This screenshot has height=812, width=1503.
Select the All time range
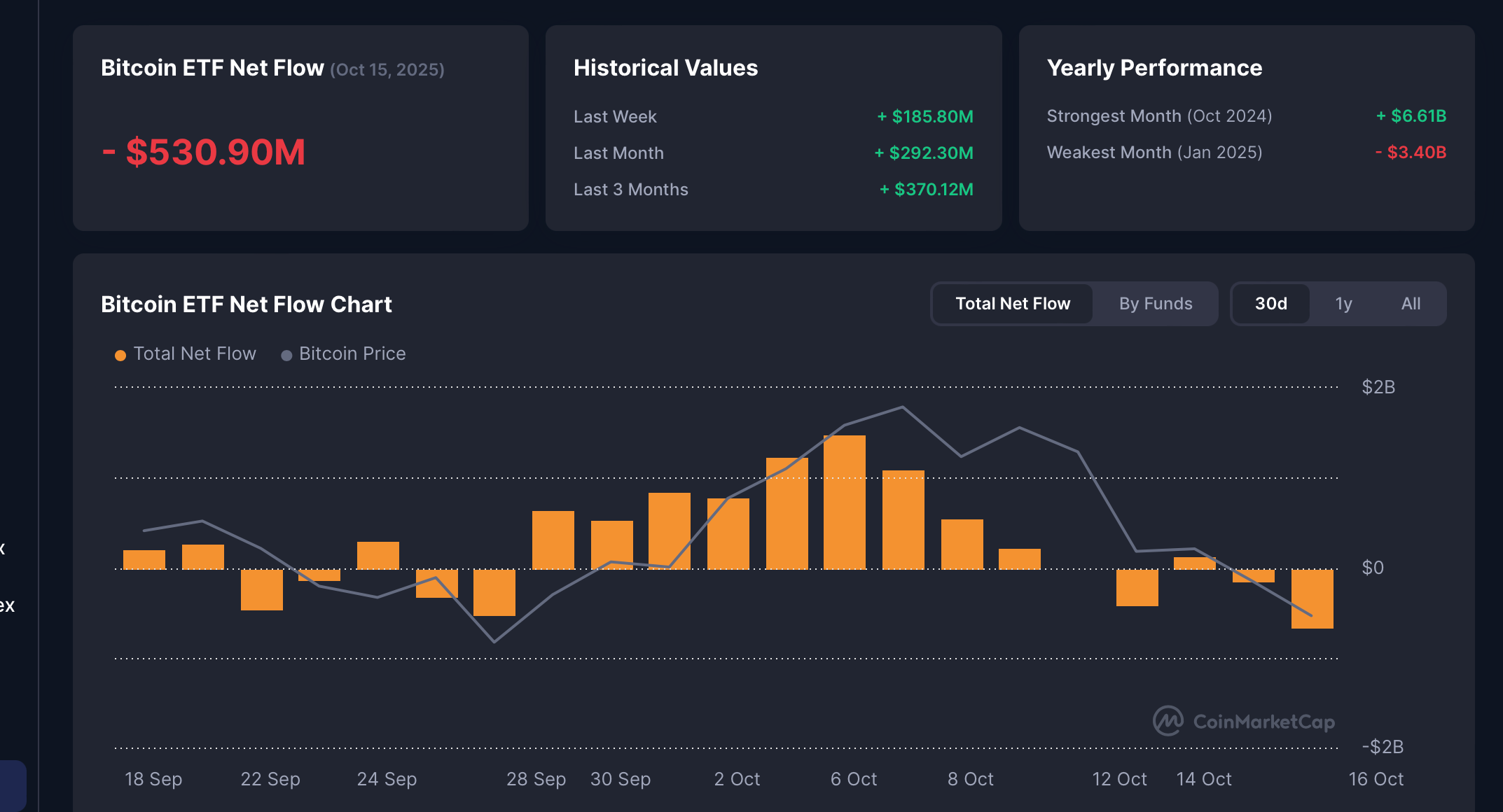tap(1411, 304)
